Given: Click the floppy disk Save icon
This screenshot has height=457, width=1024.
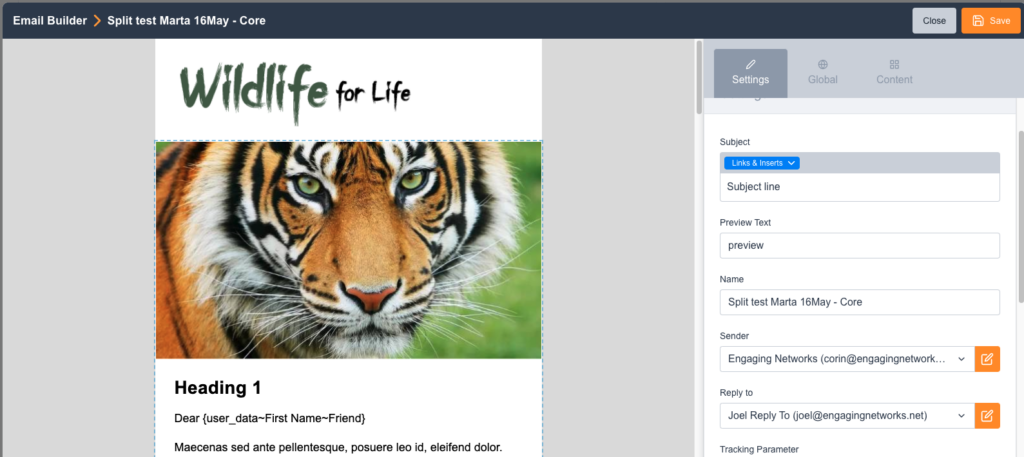Looking at the screenshot, I should pos(977,21).
